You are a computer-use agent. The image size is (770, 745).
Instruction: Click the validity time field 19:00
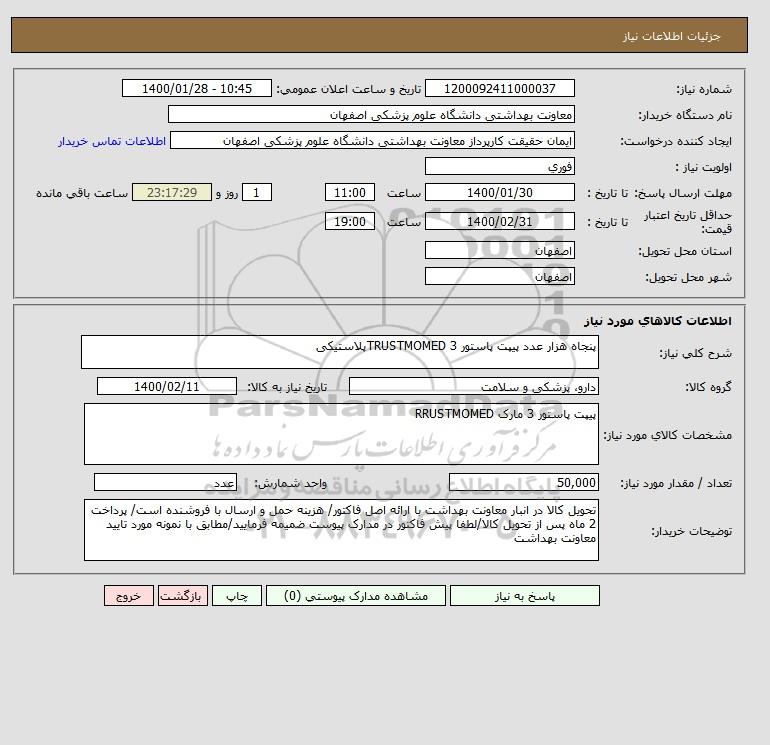pos(350,221)
